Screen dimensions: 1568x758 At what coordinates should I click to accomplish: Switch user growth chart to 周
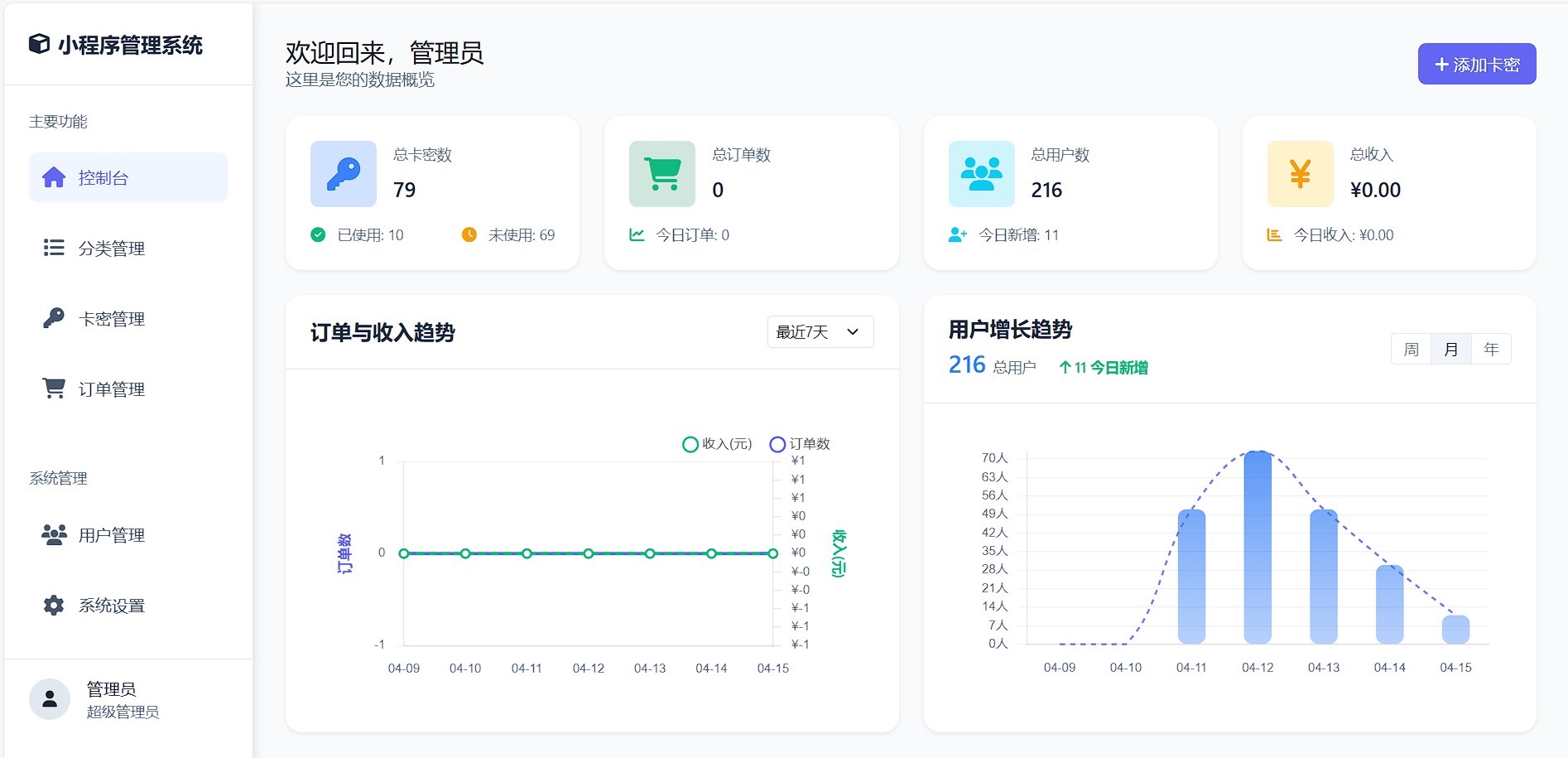(1411, 350)
